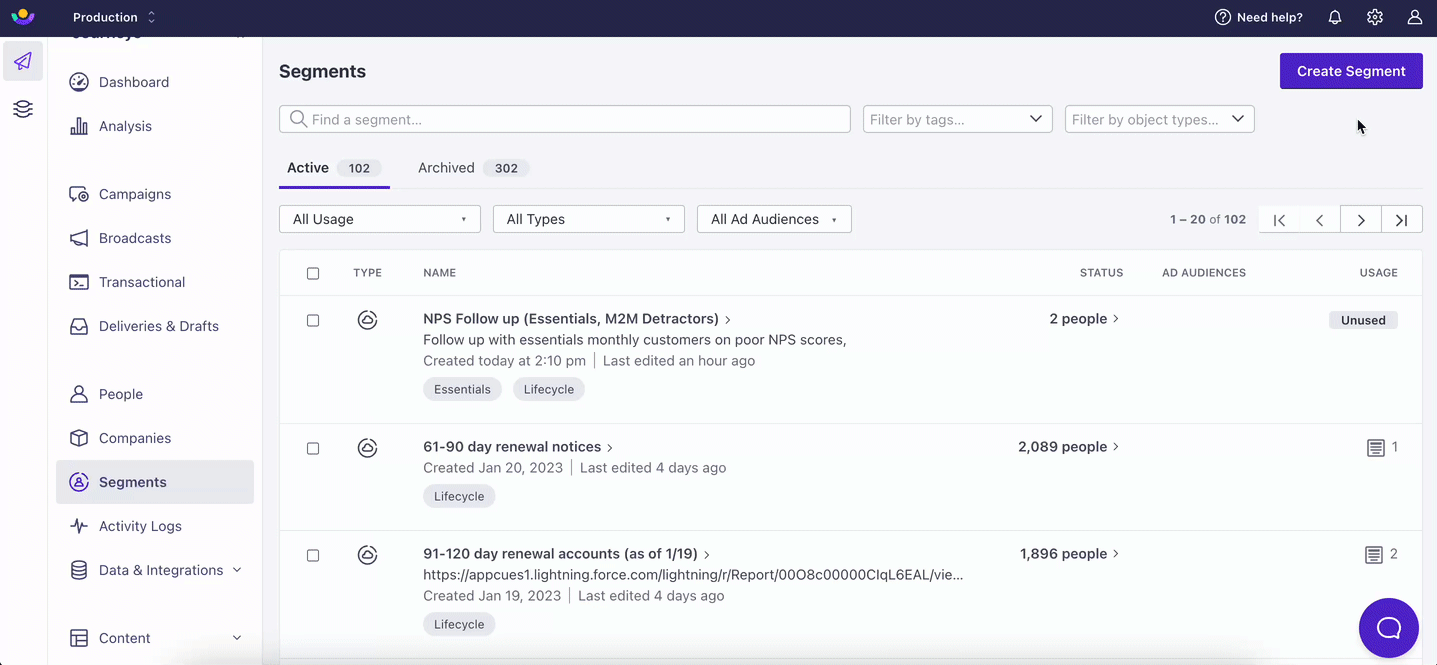Click the Analysis bar chart icon

click(79, 126)
